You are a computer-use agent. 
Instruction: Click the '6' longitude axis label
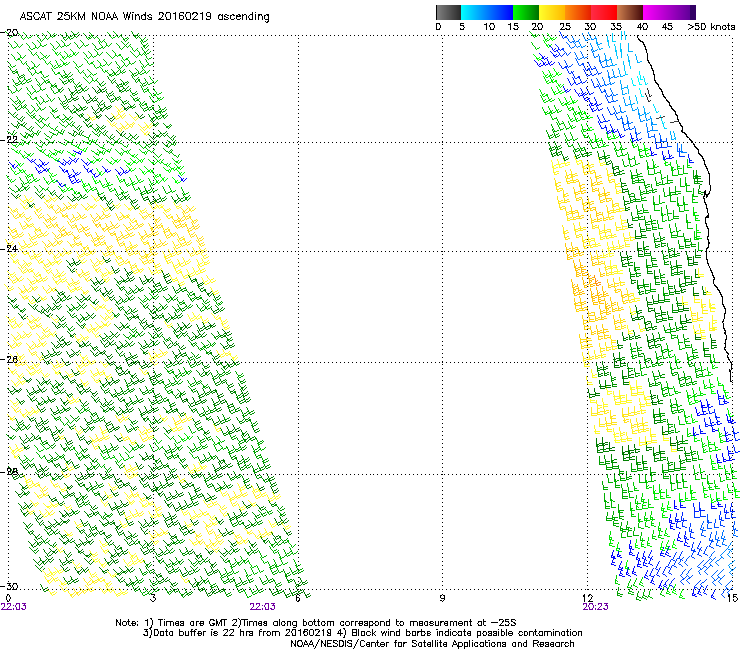click(297, 598)
